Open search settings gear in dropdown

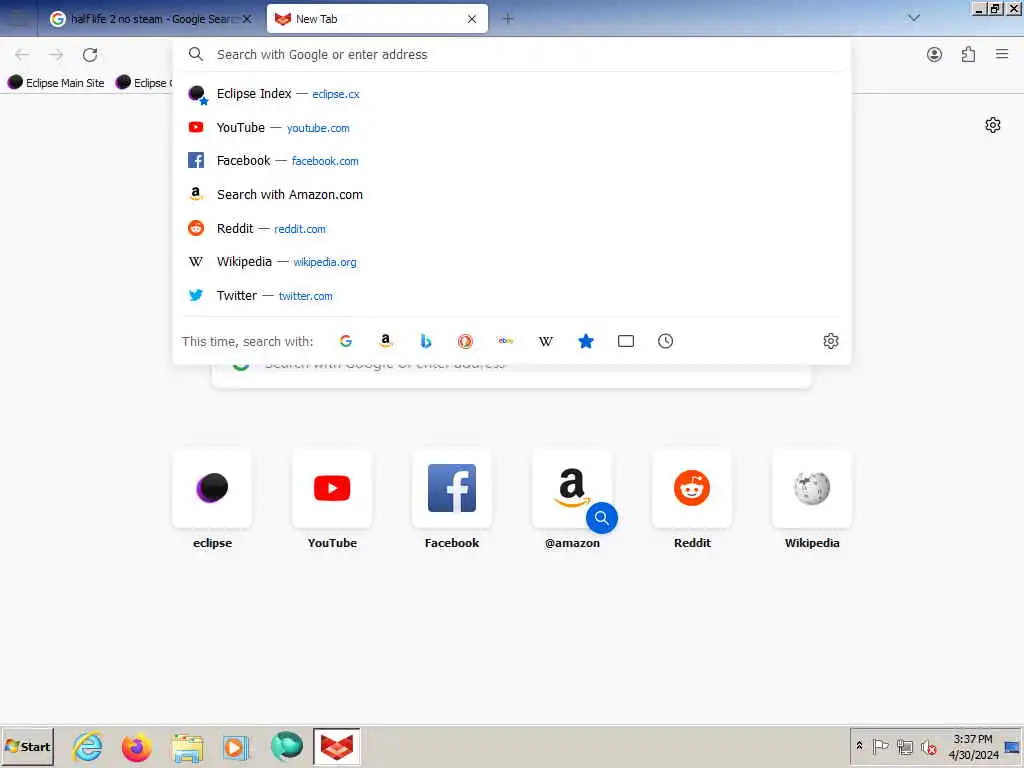(831, 341)
